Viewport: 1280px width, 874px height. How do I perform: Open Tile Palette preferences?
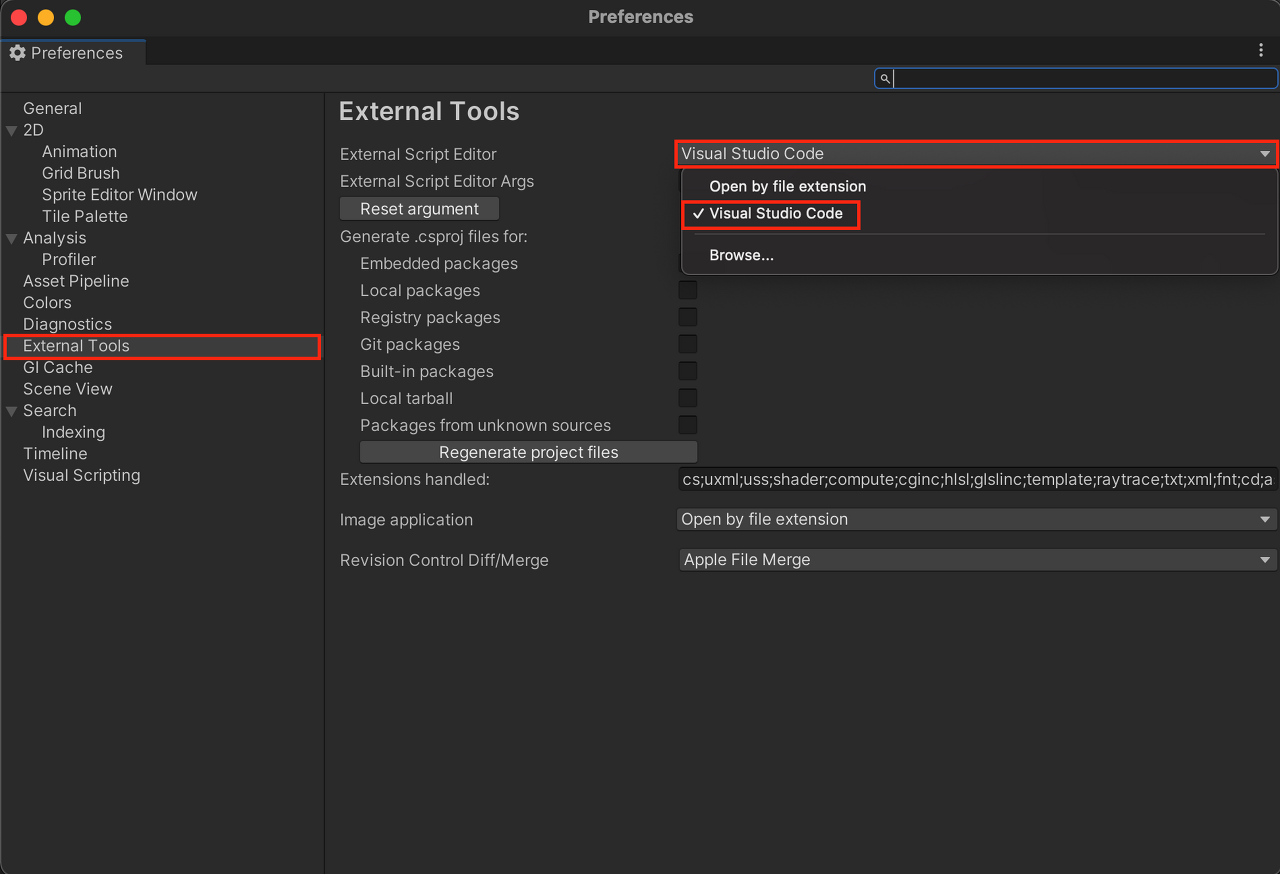click(x=85, y=216)
